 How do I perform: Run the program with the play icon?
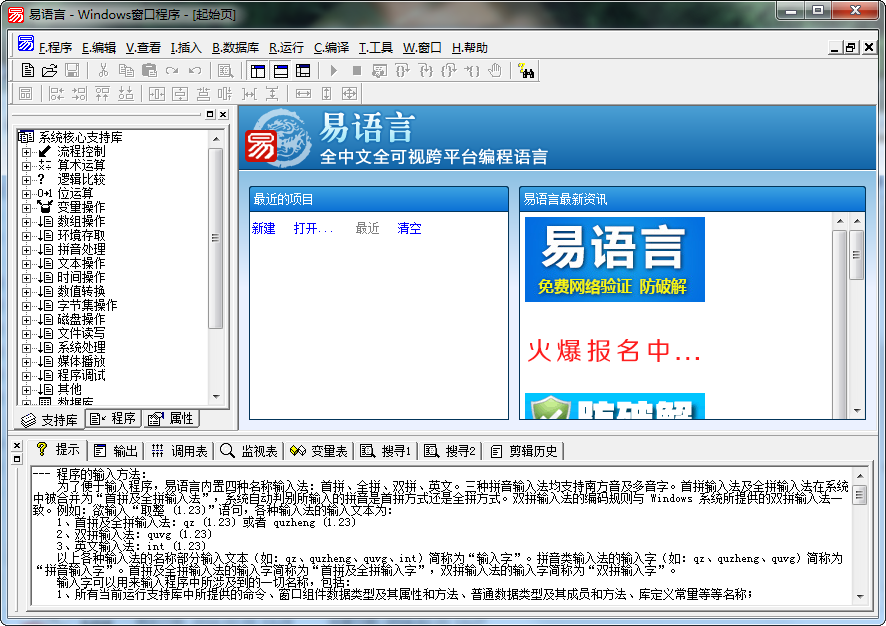pos(333,70)
